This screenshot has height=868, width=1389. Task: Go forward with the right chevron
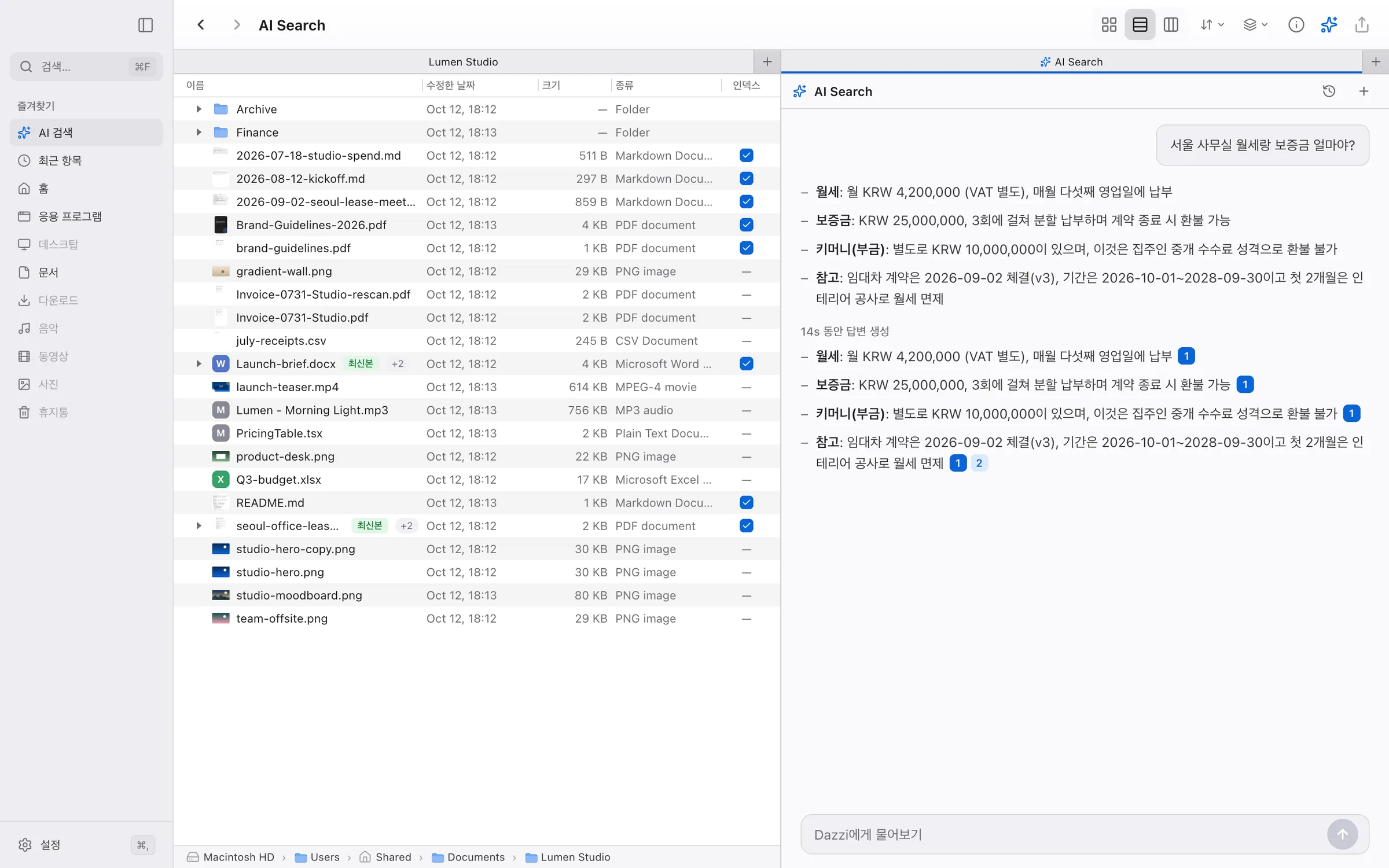(236, 25)
